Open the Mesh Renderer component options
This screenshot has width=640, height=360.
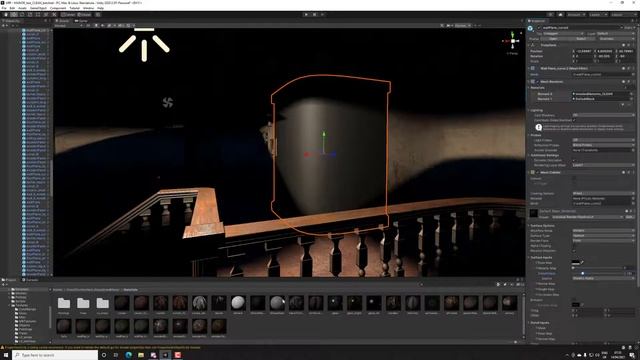coord(633,81)
